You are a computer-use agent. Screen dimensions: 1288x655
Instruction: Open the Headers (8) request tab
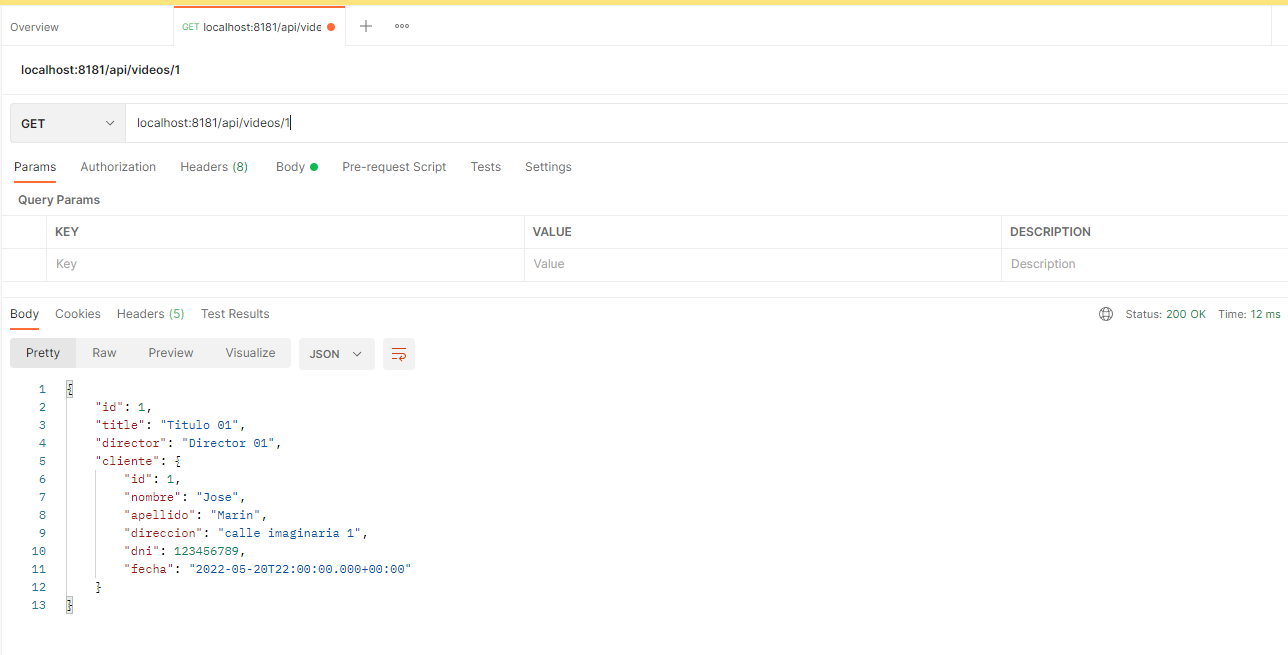point(213,166)
